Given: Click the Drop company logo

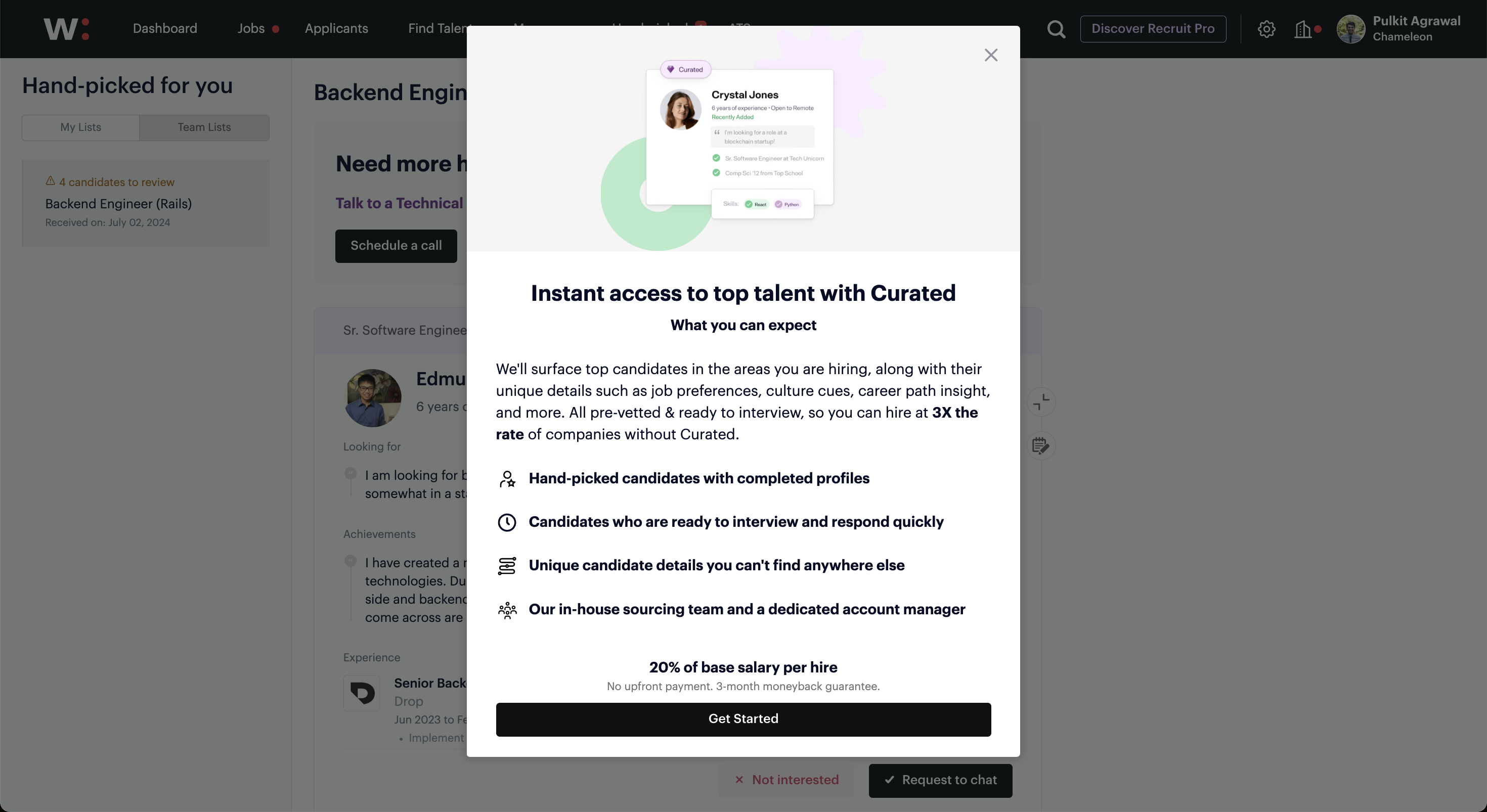Looking at the screenshot, I should click(x=362, y=693).
